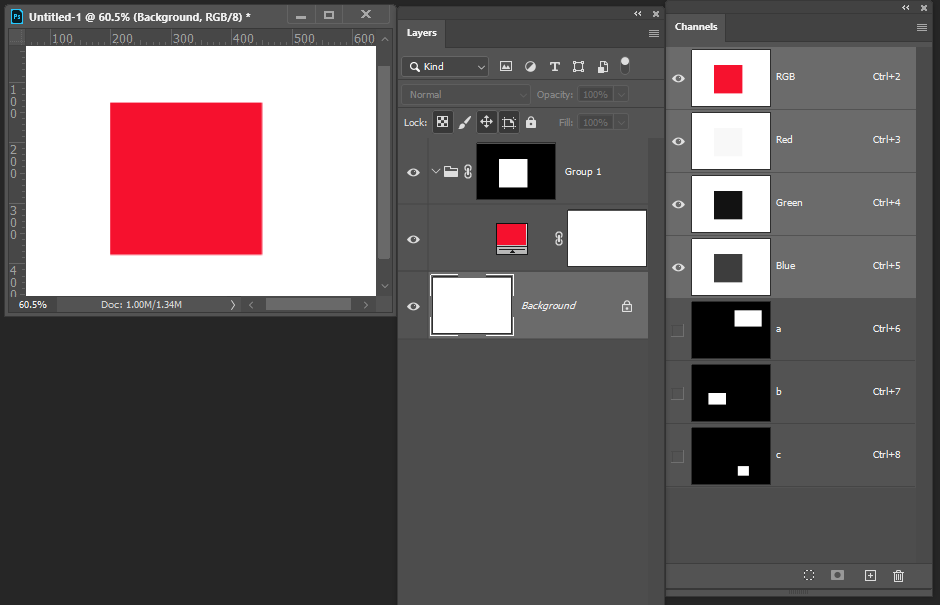Collapse Layers panel with double arrows
The width and height of the screenshot is (940, 605).
click(638, 13)
